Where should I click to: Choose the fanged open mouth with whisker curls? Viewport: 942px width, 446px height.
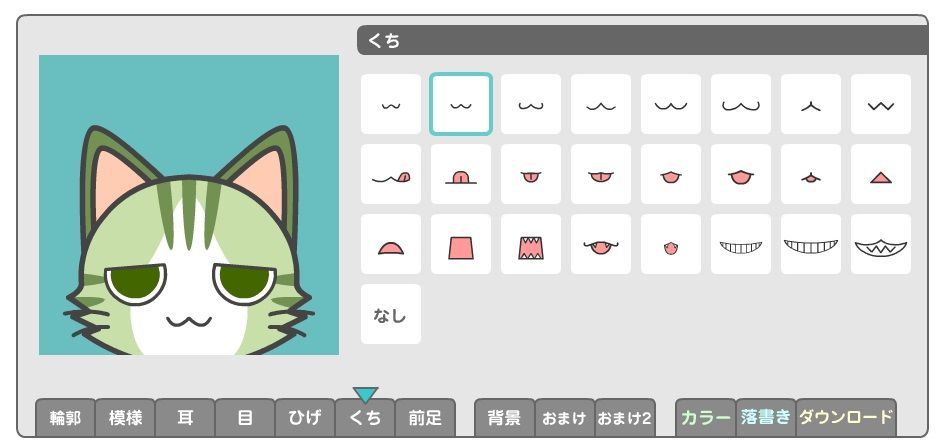click(601, 244)
